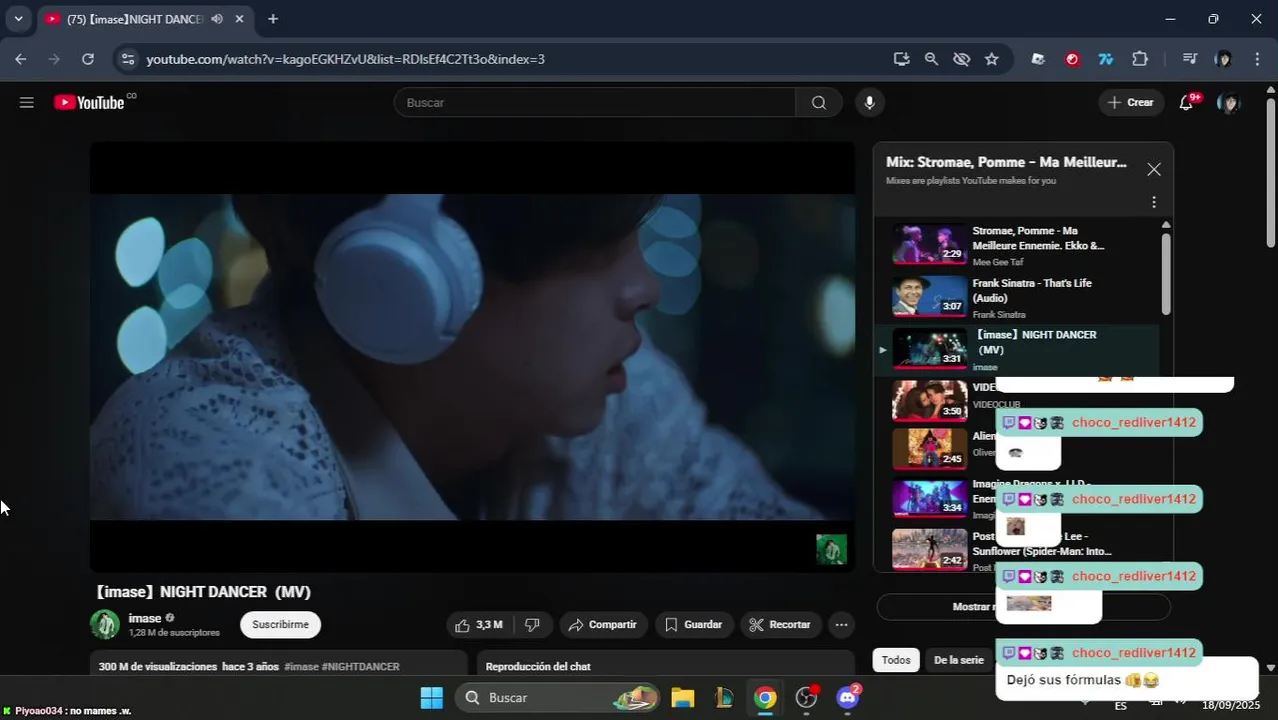The height and width of the screenshot is (720, 1278).
Task: Select the Todos filter chip
Action: pyautogui.click(x=896, y=660)
